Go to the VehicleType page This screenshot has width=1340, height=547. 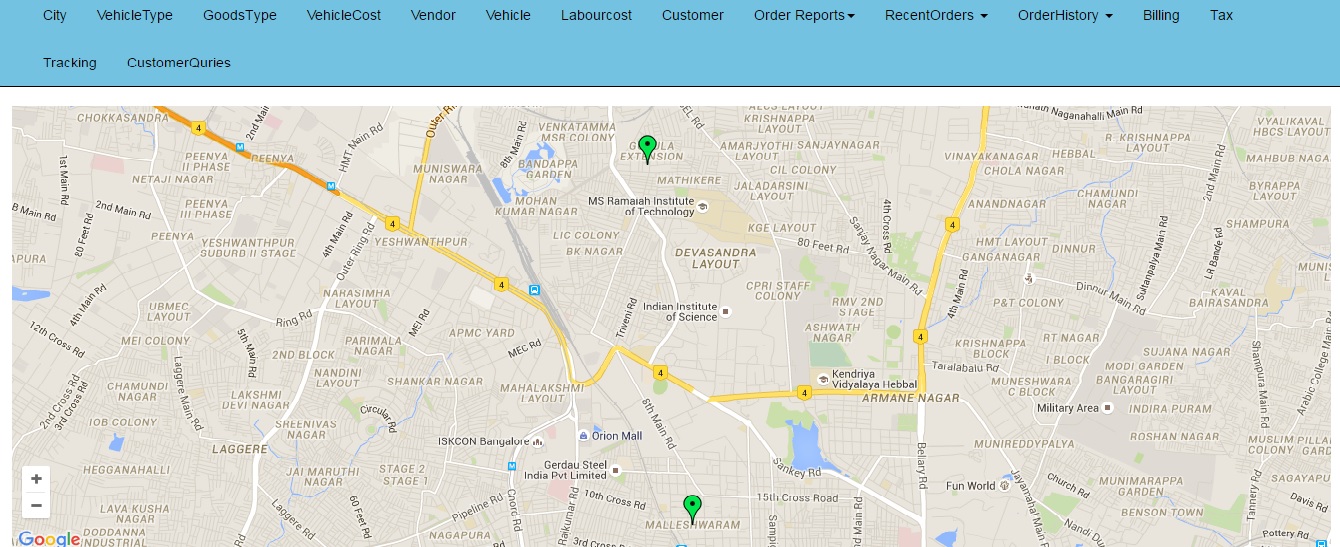[135, 15]
